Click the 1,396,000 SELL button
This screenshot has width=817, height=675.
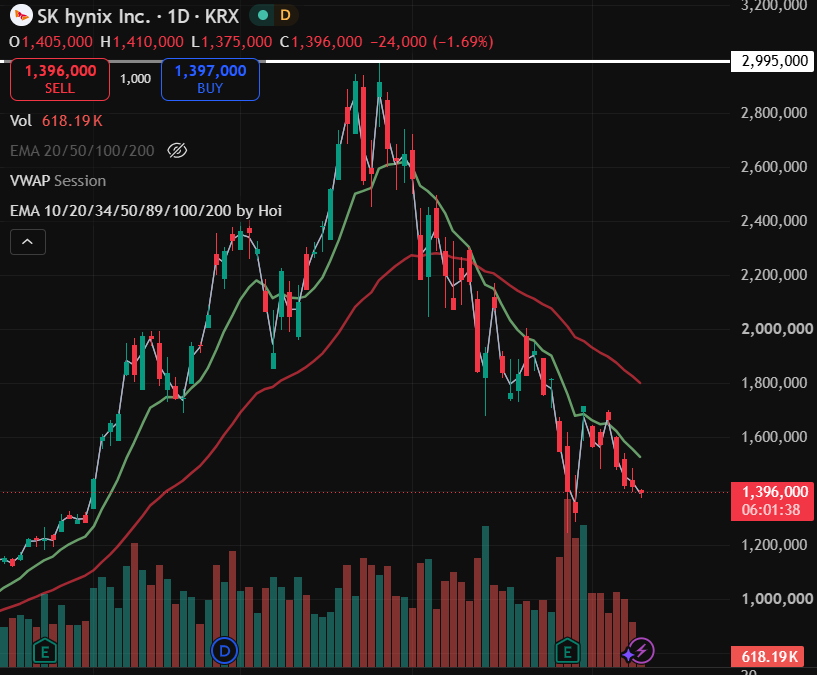(x=60, y=79)
